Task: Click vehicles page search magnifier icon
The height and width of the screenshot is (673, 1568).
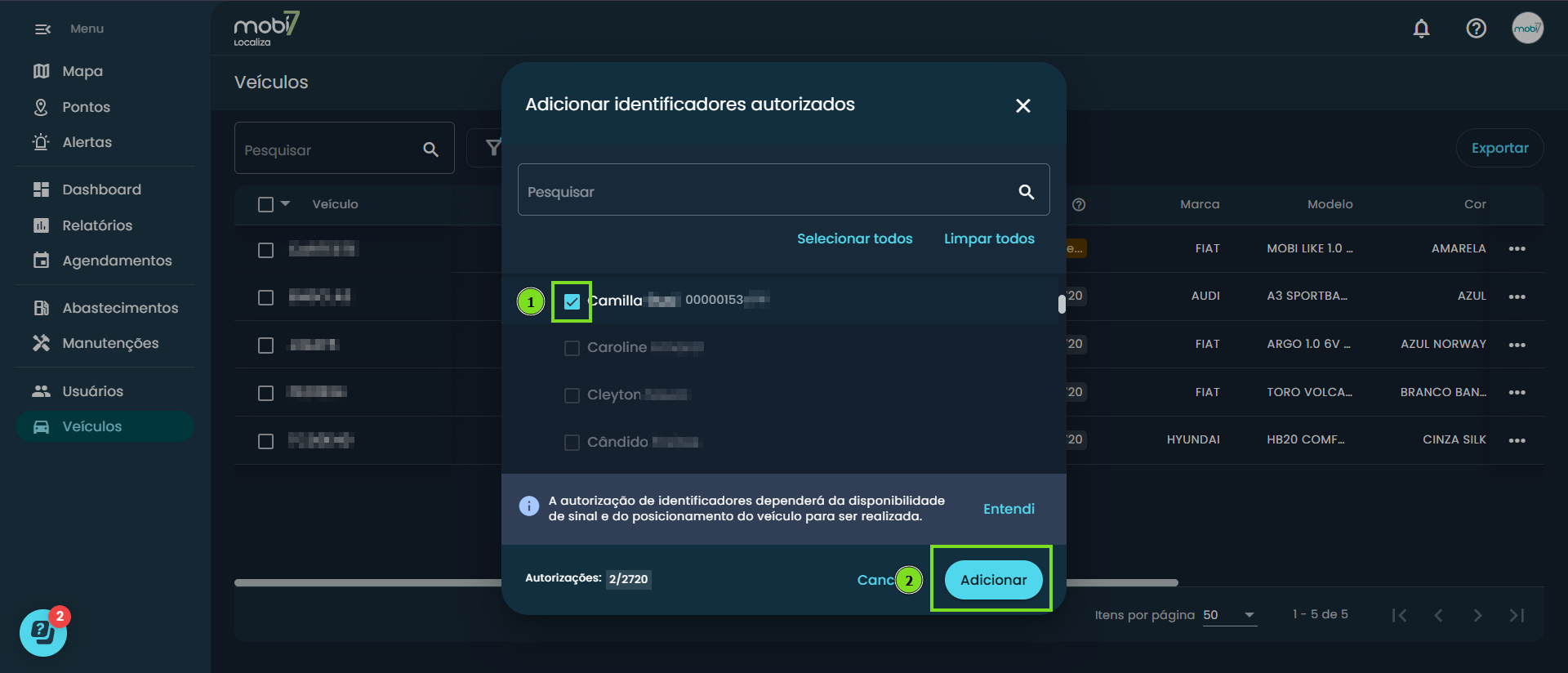Action: (430, 149)
